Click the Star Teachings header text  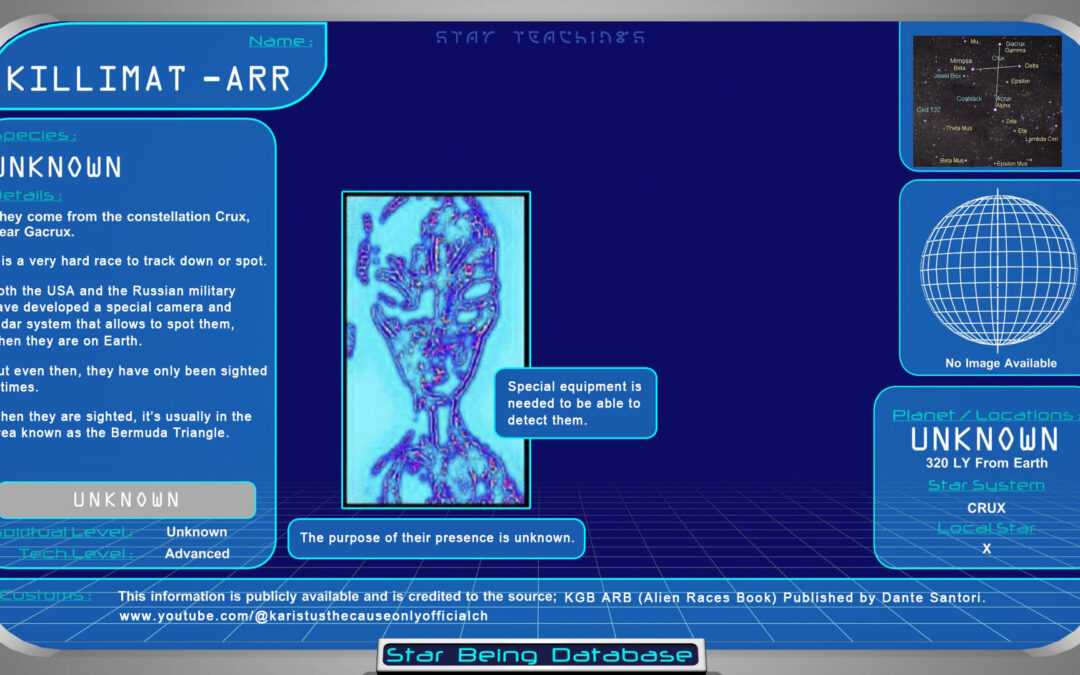540,38
